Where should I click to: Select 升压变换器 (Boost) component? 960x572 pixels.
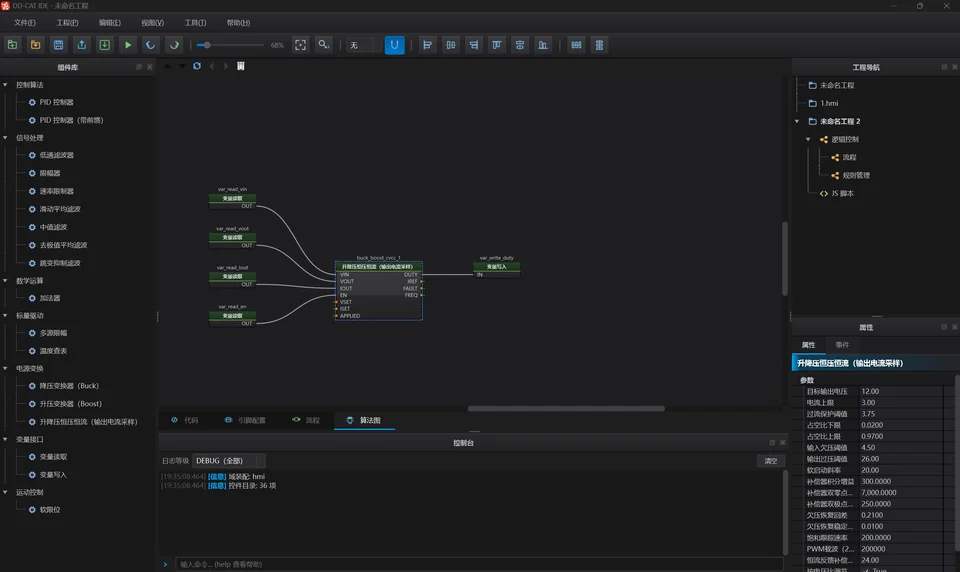(70, 404)
